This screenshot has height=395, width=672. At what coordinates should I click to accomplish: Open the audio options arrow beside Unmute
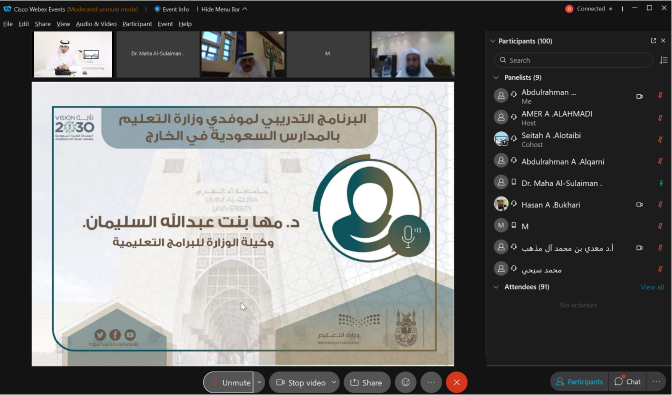[259, 383]
